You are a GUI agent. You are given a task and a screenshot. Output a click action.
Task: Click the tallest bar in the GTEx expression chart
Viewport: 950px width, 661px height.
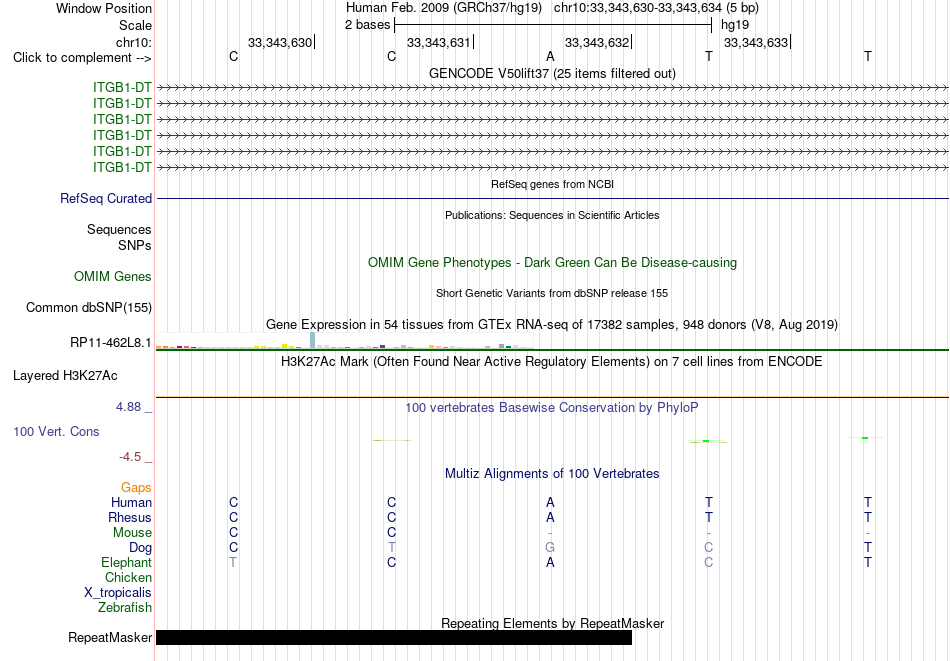pyautogui.click(x=313, y=340)
